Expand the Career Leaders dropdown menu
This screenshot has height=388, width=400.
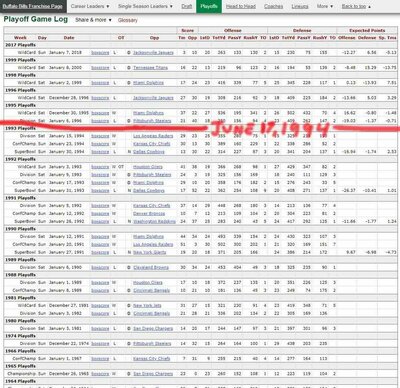(90, 6)
